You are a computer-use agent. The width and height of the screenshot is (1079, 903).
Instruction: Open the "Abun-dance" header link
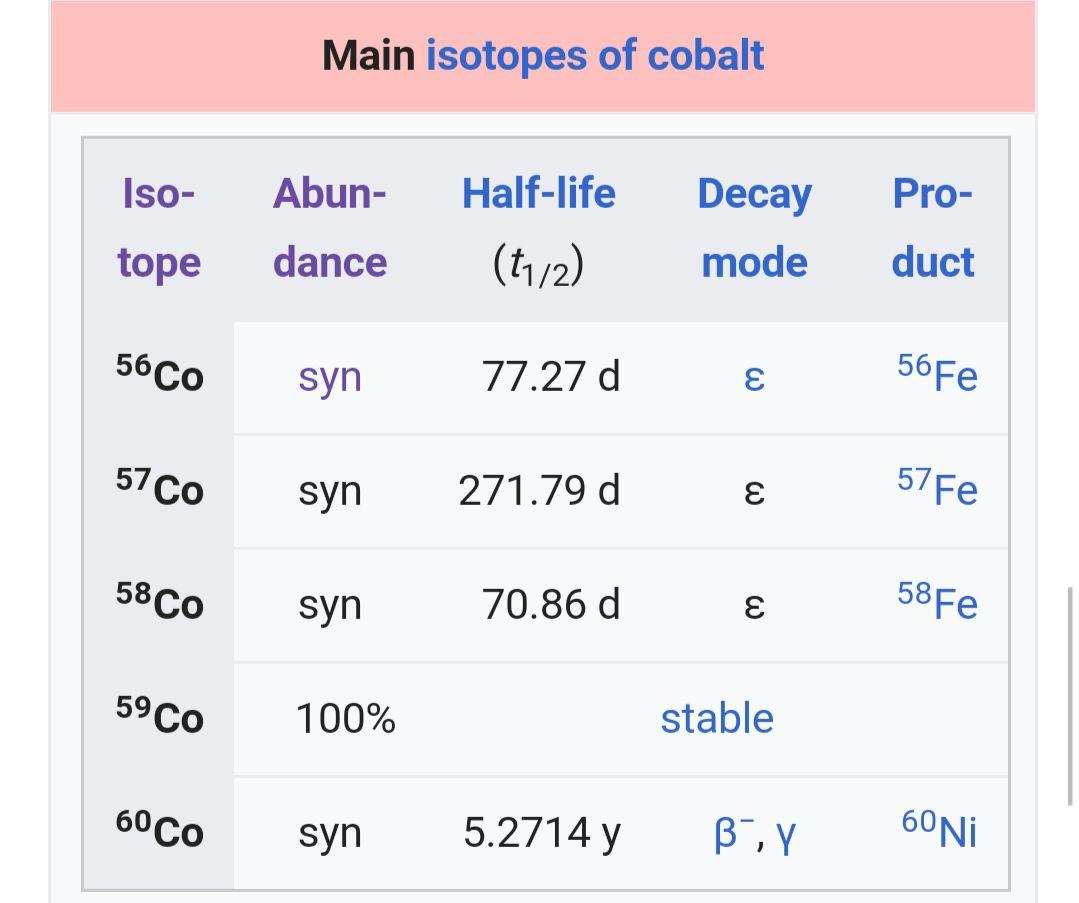click(329, 227)
